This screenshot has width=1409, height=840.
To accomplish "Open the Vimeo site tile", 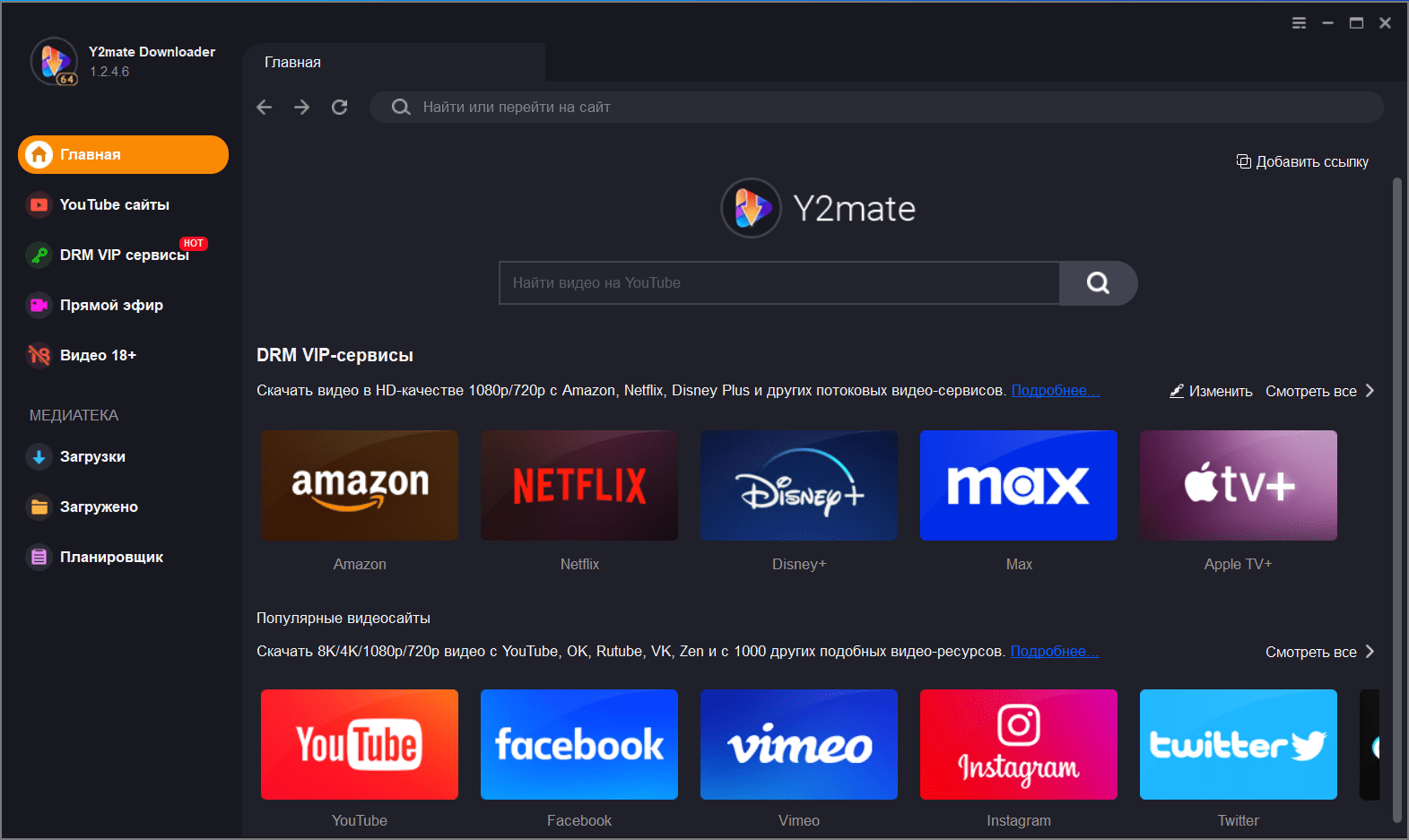I will pos(799,745).
